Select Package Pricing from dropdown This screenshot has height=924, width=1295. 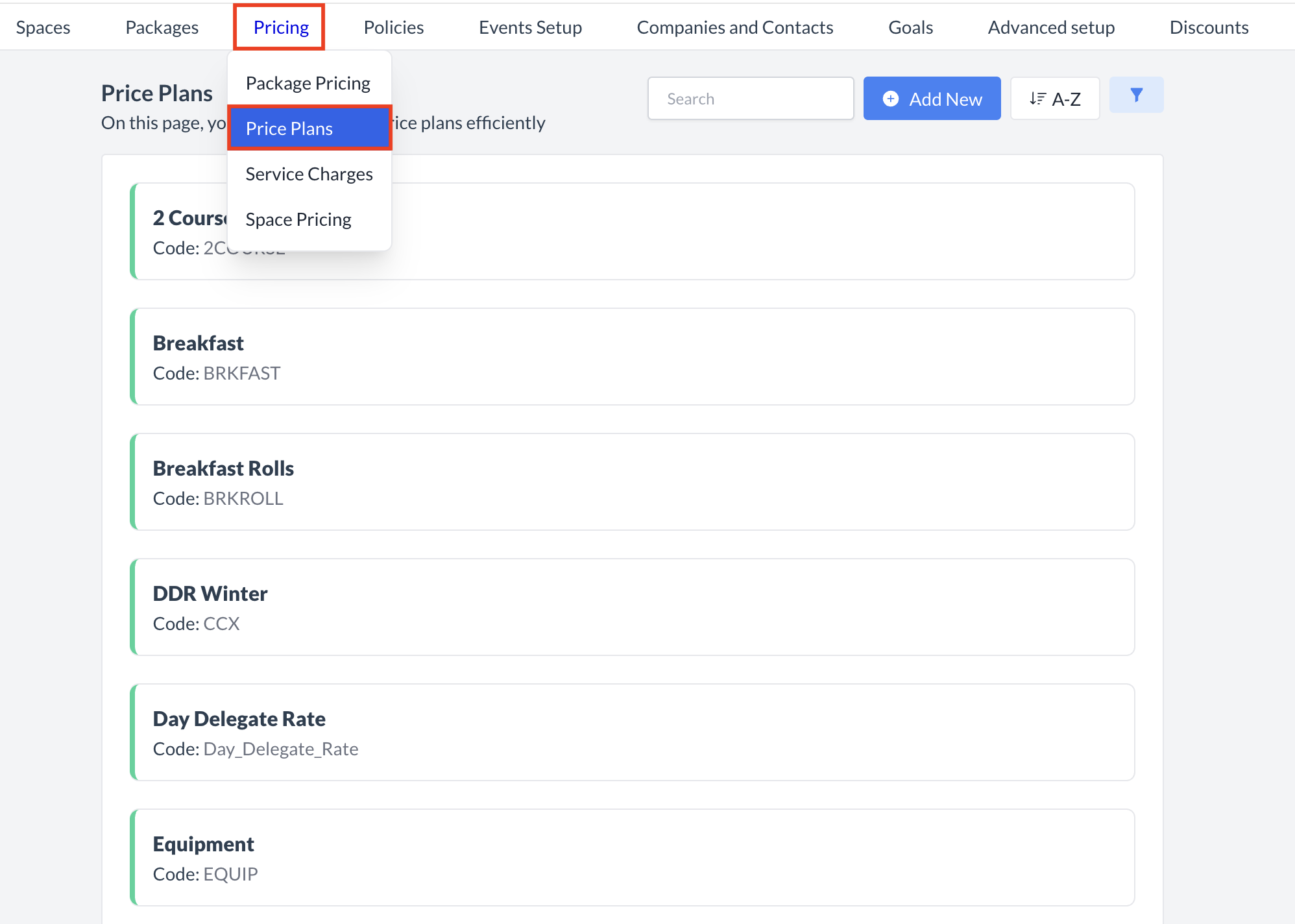pos(308,83)
